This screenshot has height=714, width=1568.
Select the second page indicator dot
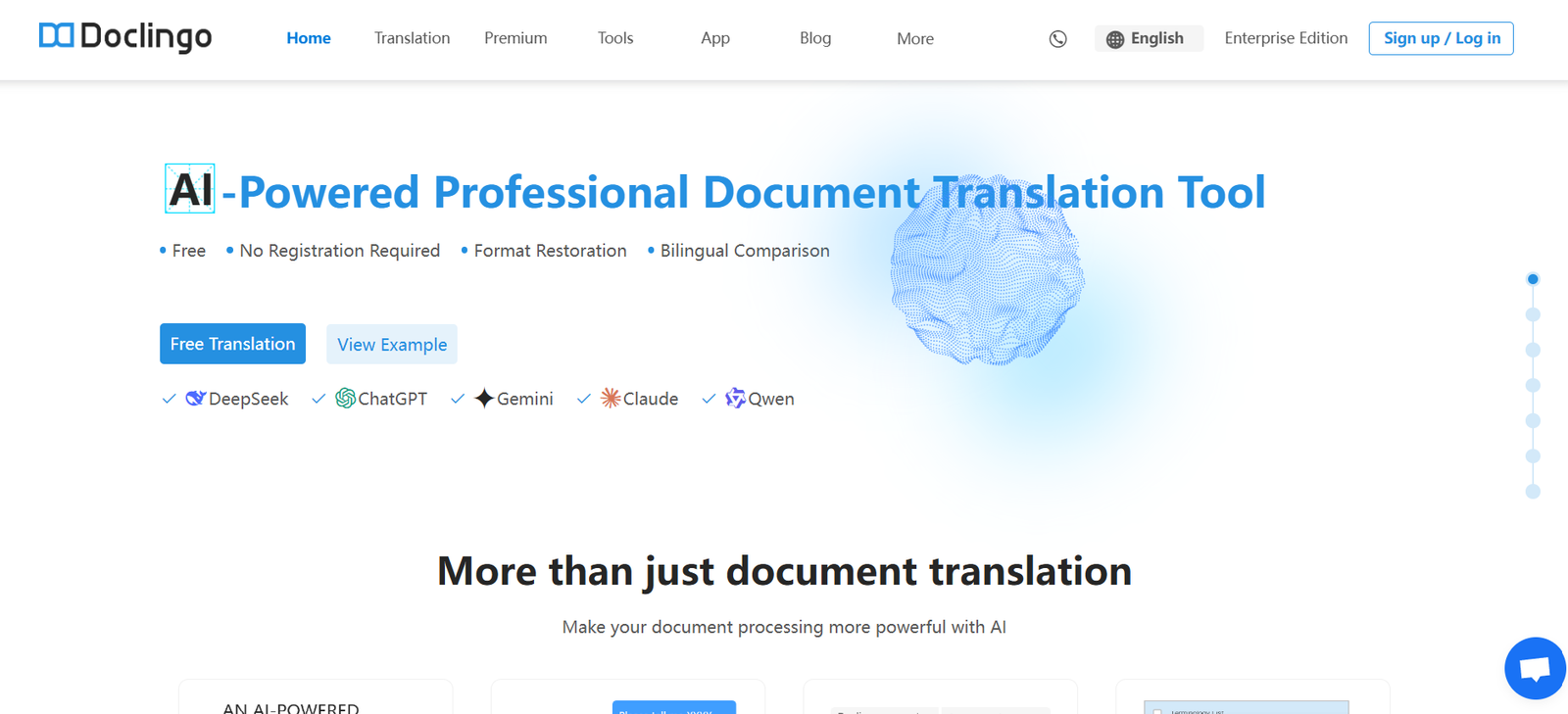pyautogui.click(x=1533, y=314)
